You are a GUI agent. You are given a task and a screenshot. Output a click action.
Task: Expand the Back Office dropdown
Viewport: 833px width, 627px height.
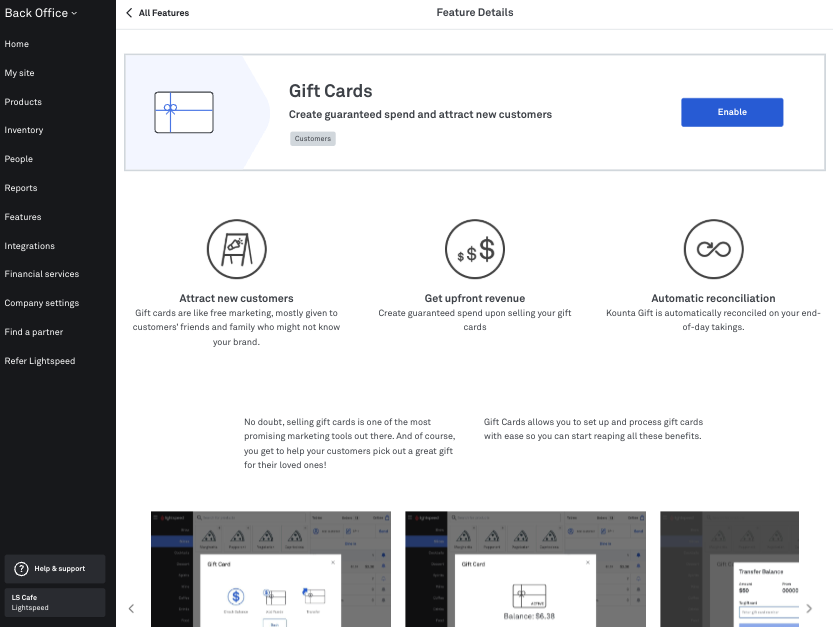pyautogui.click(x=41, y=13)
